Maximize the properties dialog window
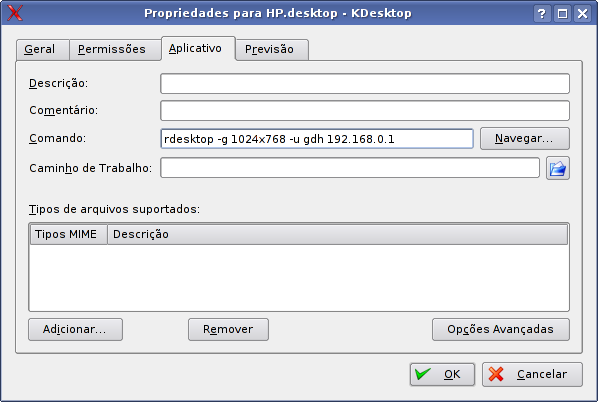Image resolution: width=598 pixels, height=402 pixels. [x=562, y=14]
